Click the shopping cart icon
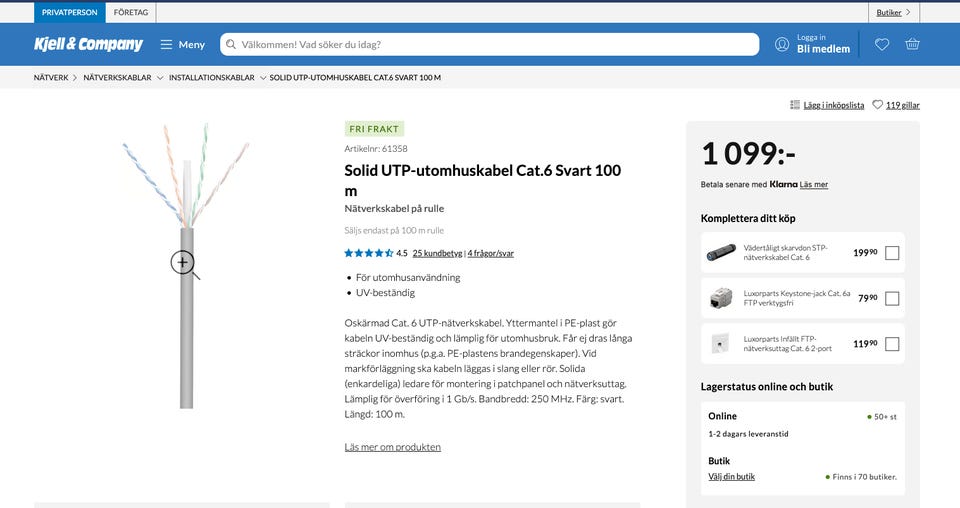This screenshot has width=960, height=508. coord(912,44)
